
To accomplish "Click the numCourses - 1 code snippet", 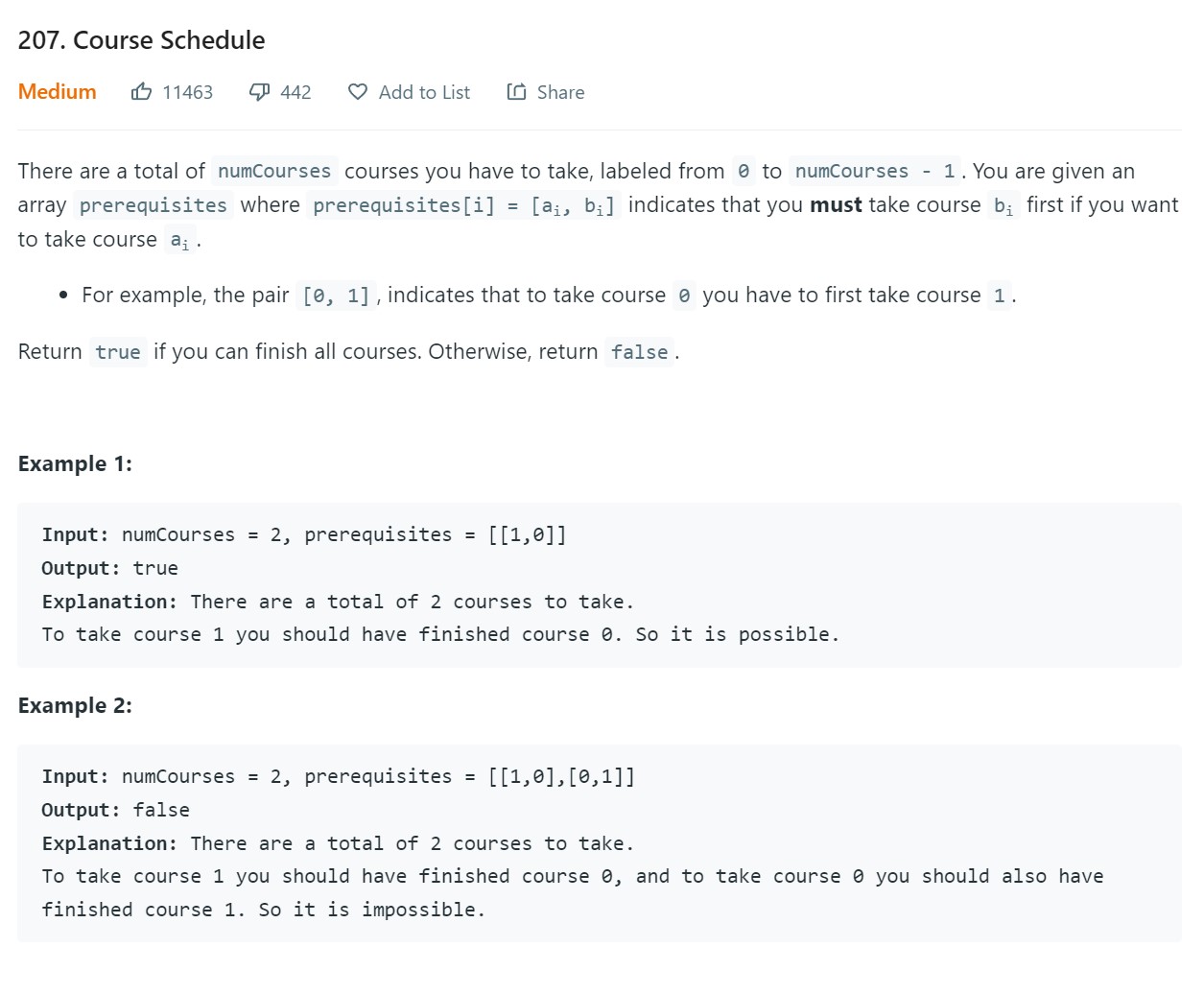I will tap(874, 172).
